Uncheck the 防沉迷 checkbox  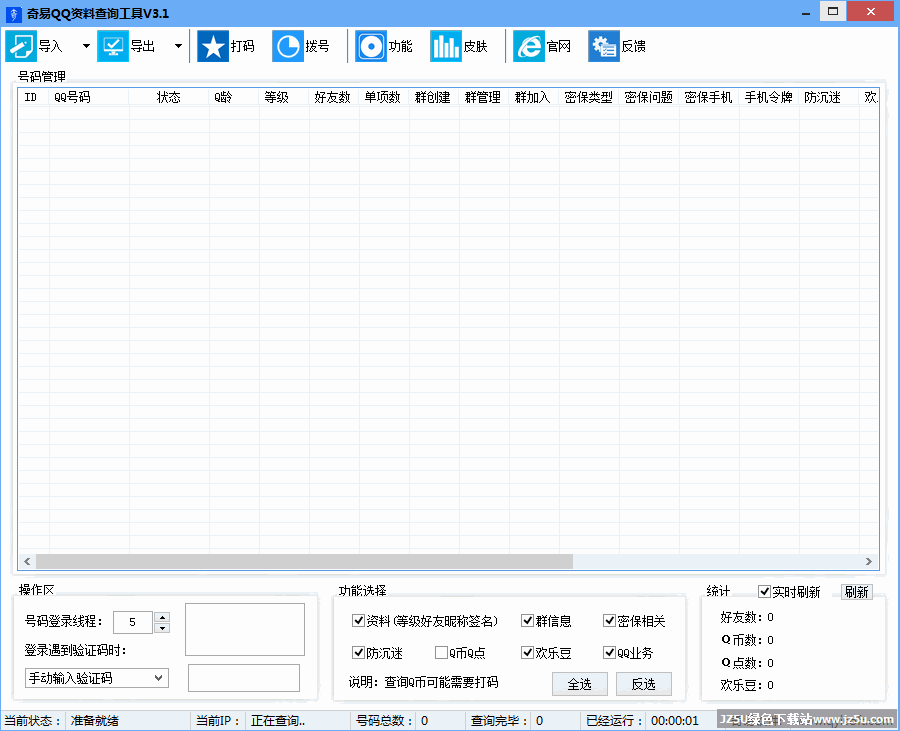click(x=358, y=652)
